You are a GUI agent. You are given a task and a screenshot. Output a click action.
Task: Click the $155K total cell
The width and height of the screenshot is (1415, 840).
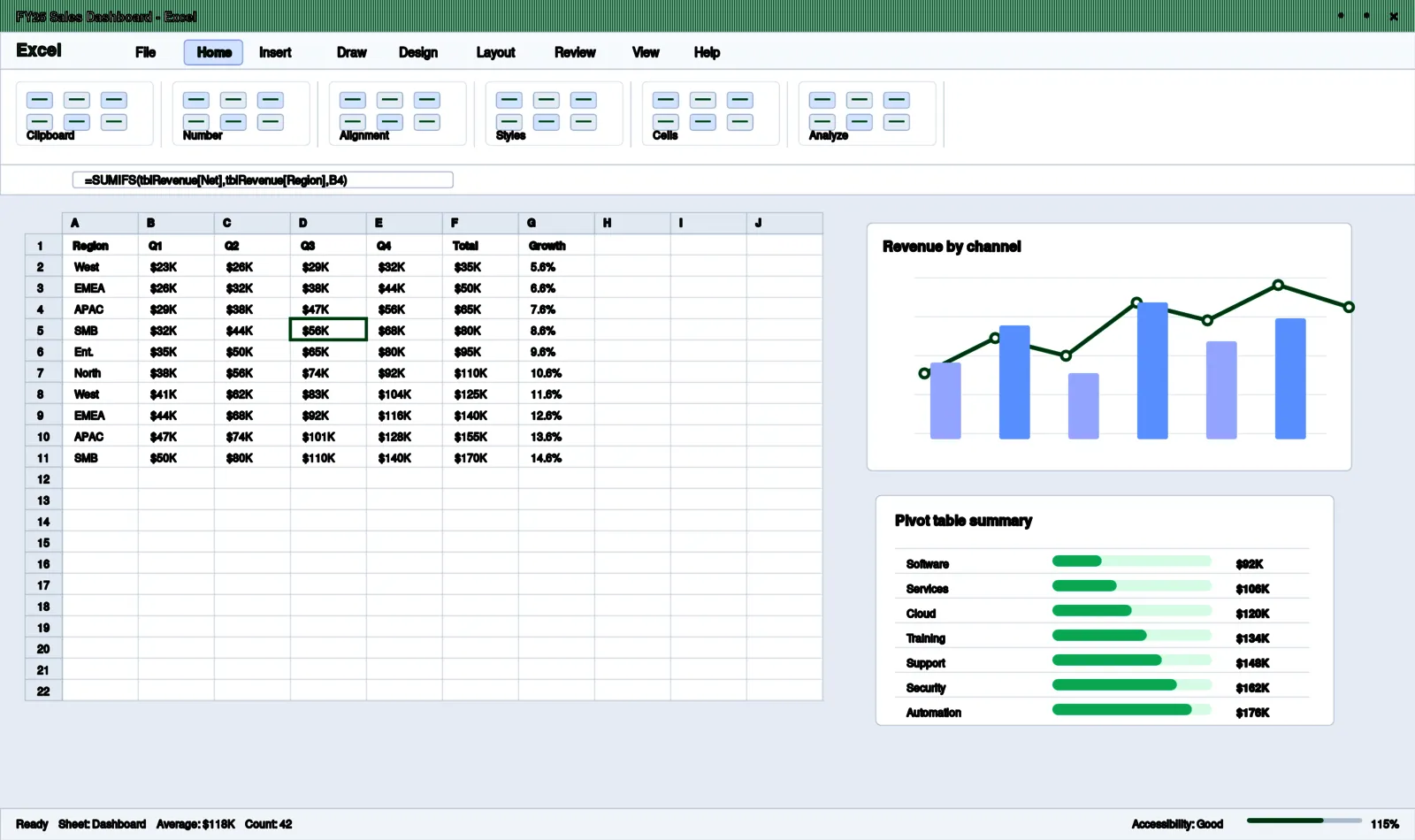[x=480, y=437]
